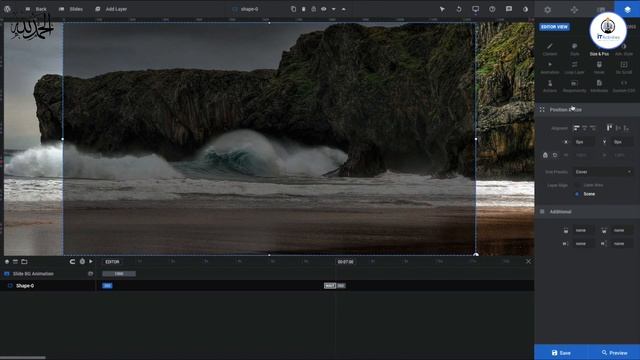
Task: Align layer vertically to the bottom
Action: (x=627, y=128)
